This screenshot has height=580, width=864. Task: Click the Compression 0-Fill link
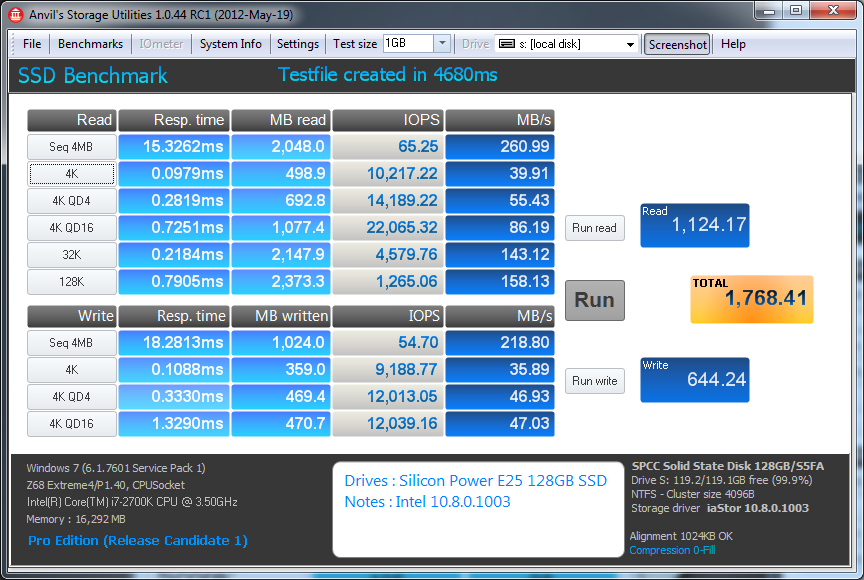click(672, 550)
